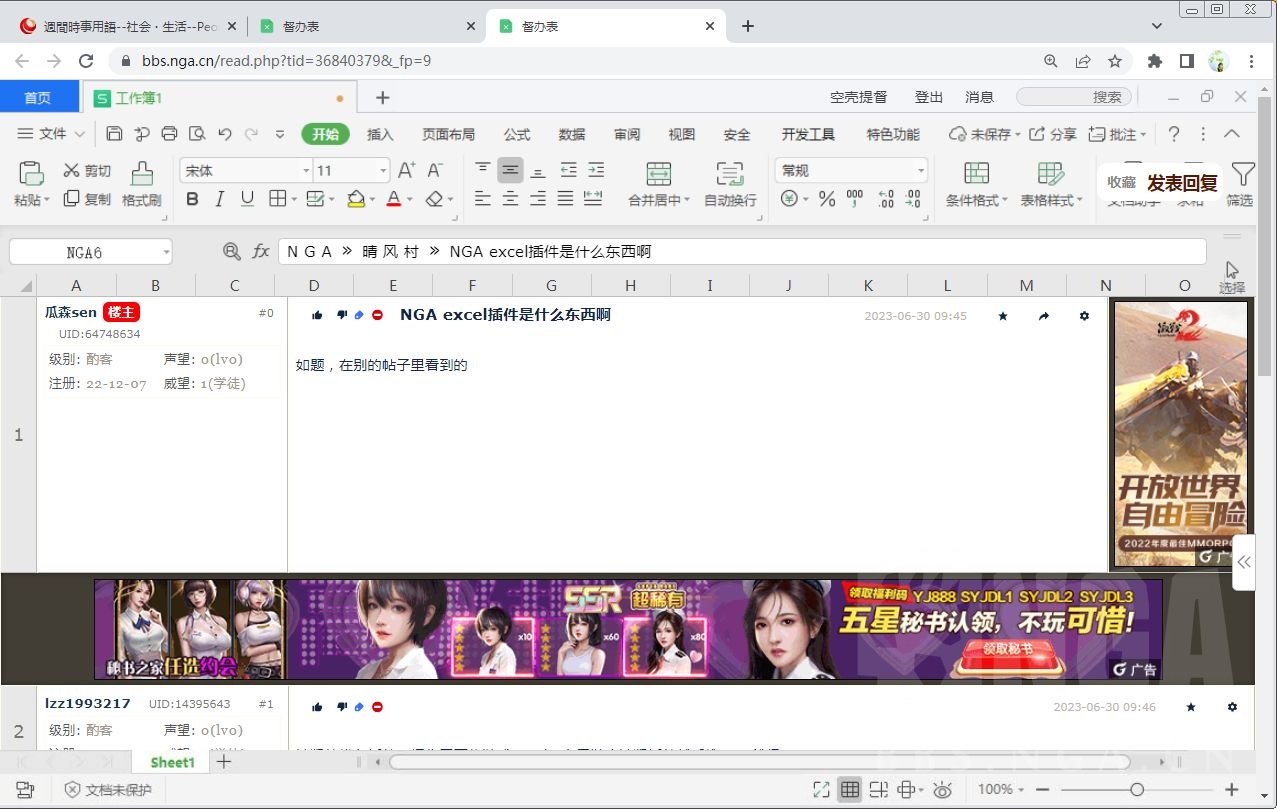The height and width of the screenshot is (809, 1277).
Task: Click the new sheet plus button
Action: (223, 762)
